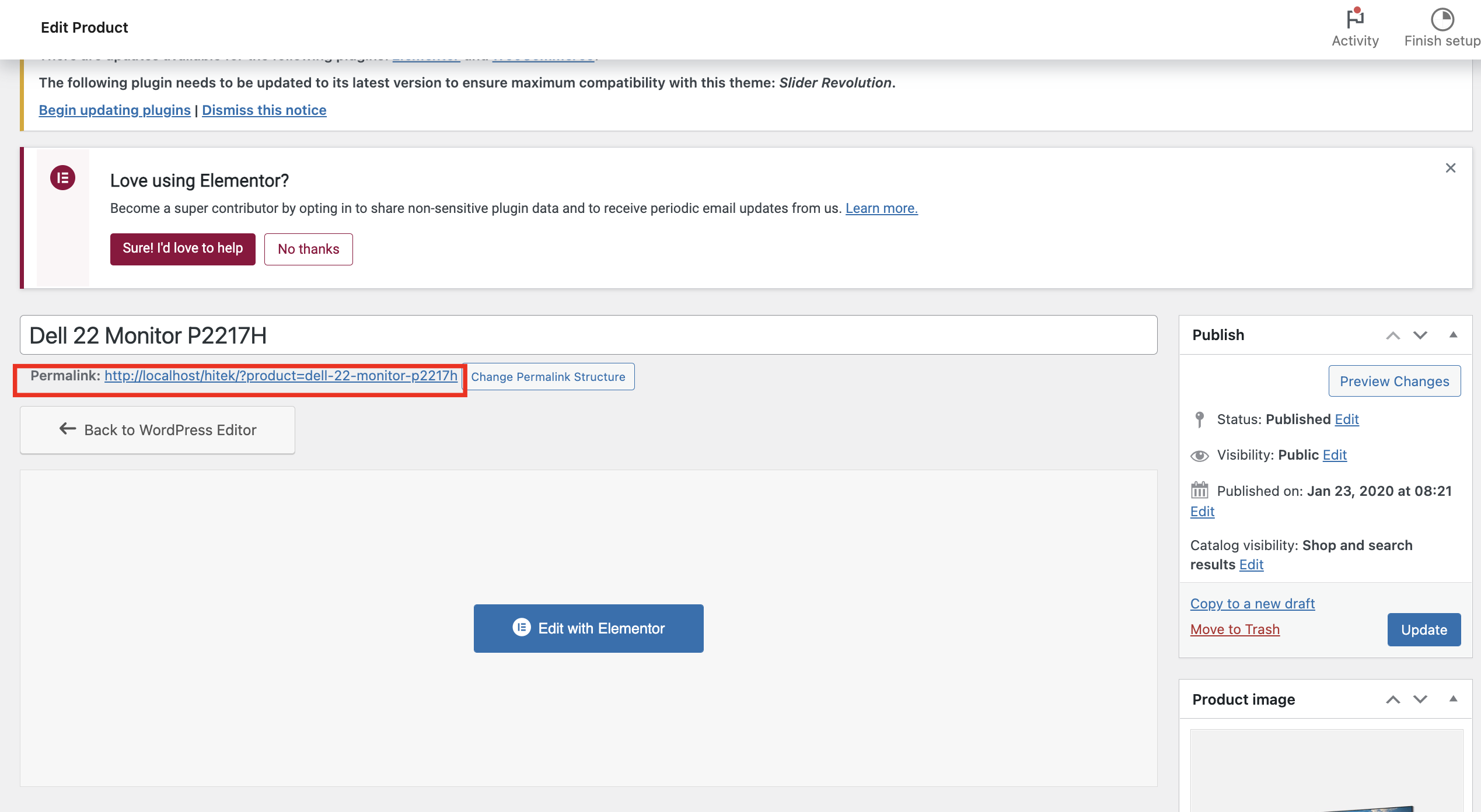This screenshot has height=812, width=1481.
Task: Click the visibility eye icon
Action: [1199, 456]
